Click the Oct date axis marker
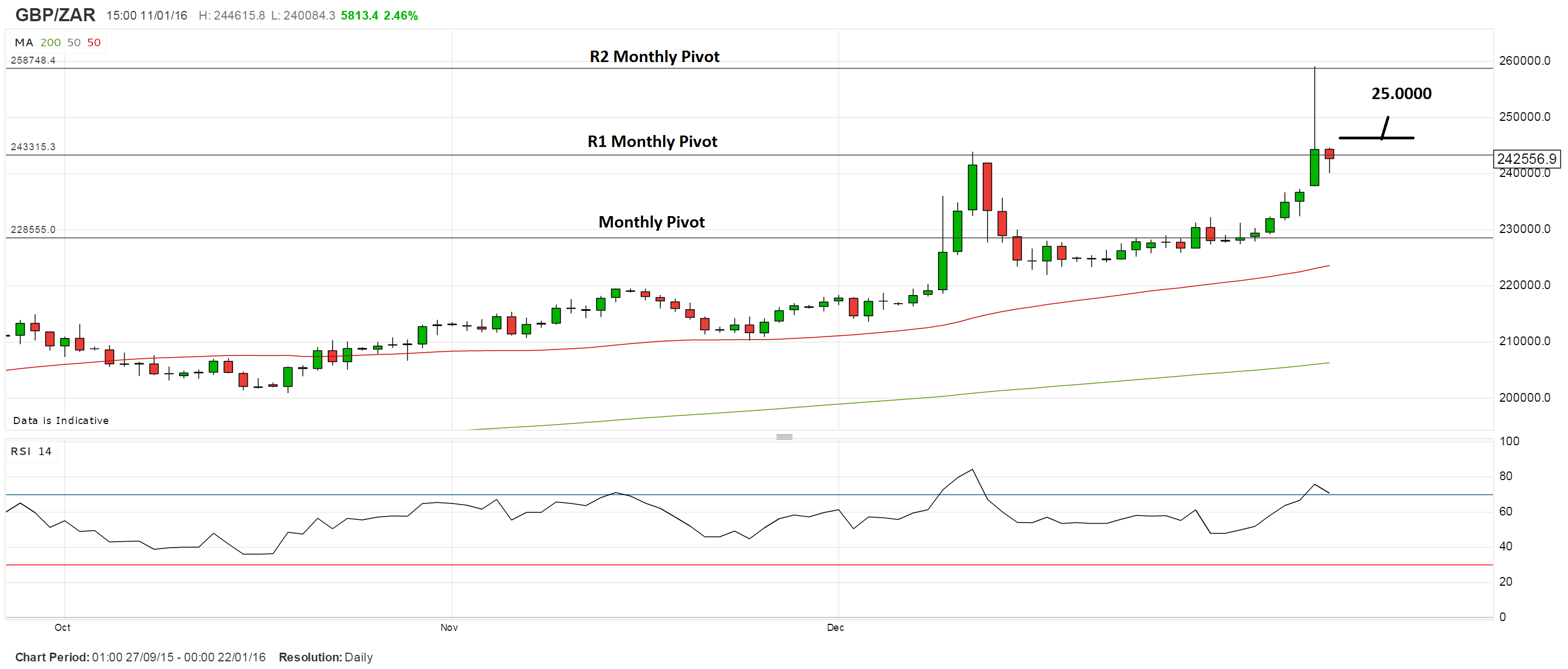 (x=62, y=627)
